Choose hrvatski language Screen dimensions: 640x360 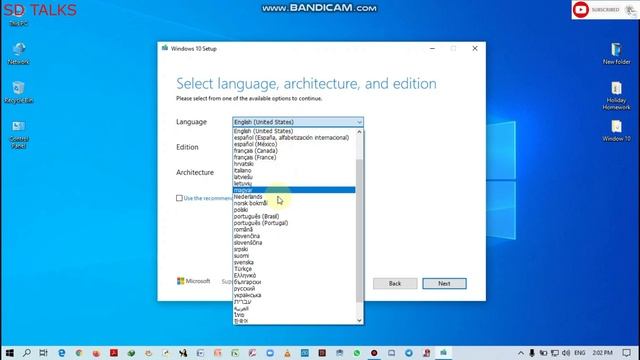294,164
